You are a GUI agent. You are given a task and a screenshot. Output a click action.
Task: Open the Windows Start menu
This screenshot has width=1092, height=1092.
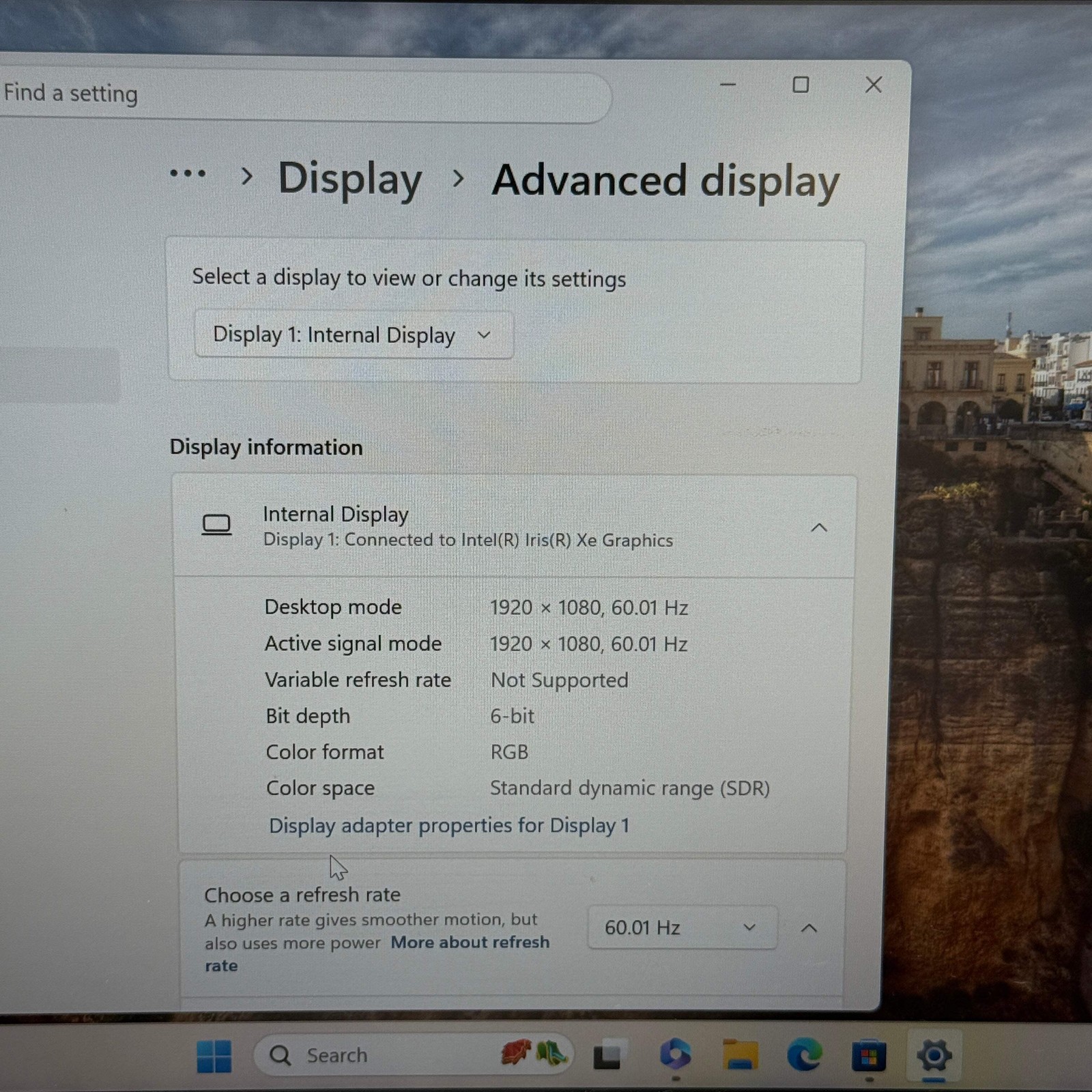[x=214, y=1056]
